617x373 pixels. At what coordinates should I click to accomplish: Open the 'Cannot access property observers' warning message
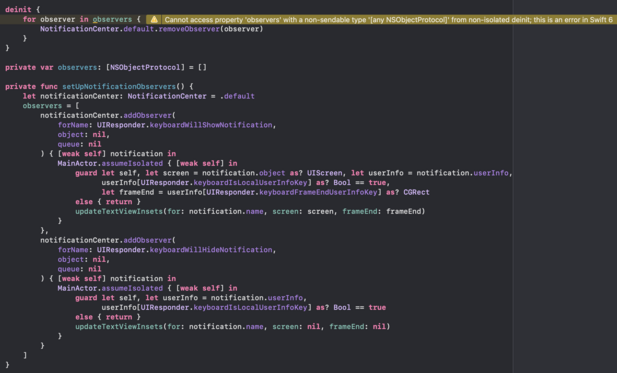point(388,19)
